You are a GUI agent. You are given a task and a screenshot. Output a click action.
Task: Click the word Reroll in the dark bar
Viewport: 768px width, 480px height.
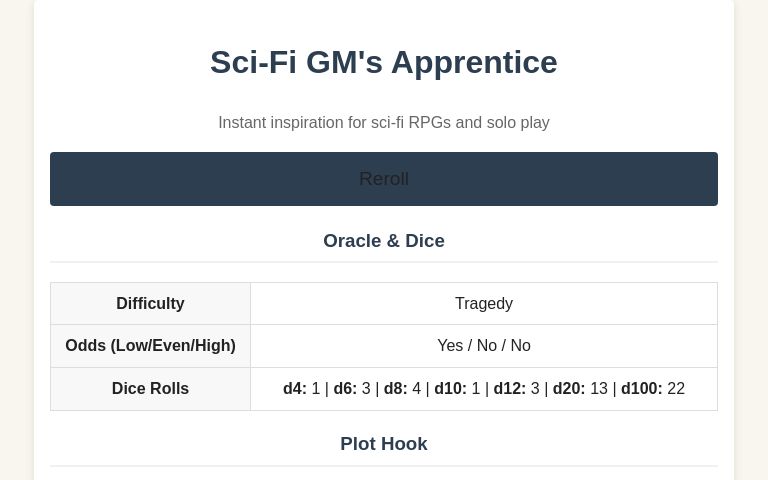383,179
